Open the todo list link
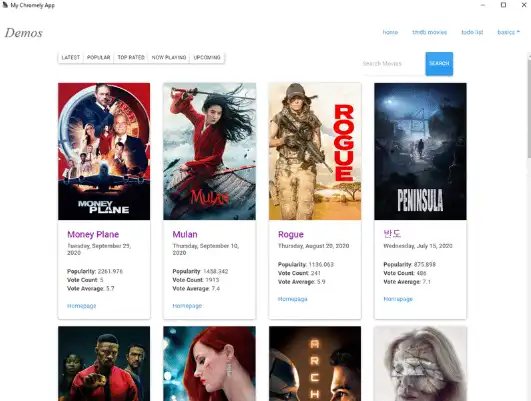 click(x=472, y=32)
